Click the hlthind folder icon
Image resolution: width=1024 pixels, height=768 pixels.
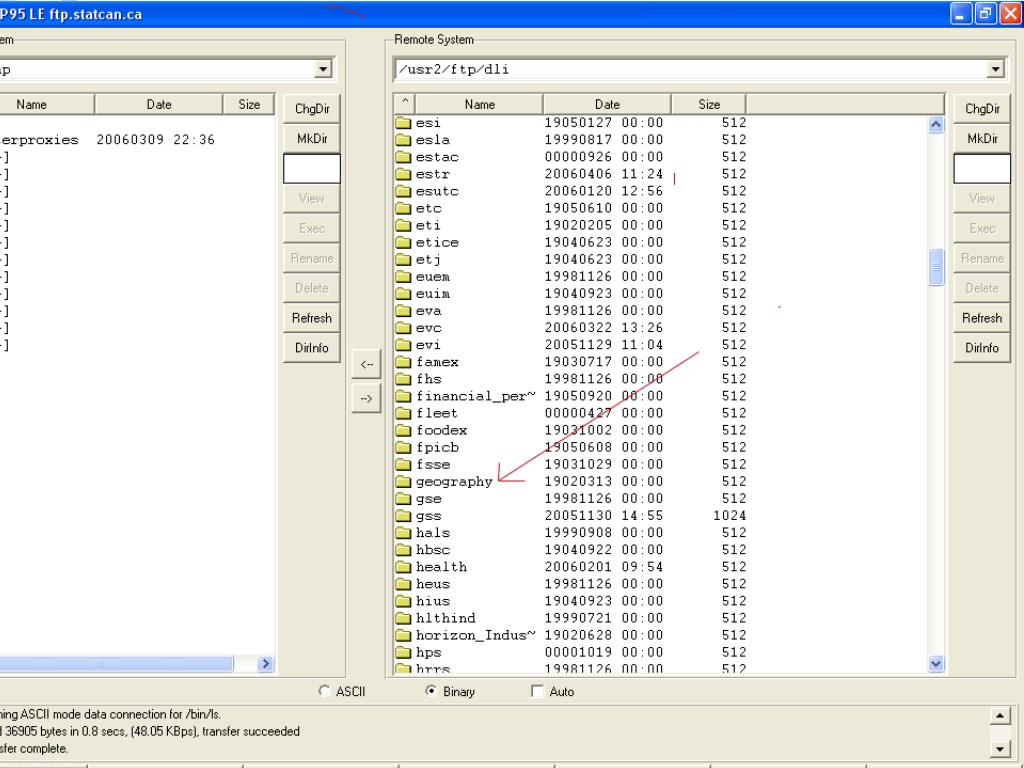(x=403, y=618)
